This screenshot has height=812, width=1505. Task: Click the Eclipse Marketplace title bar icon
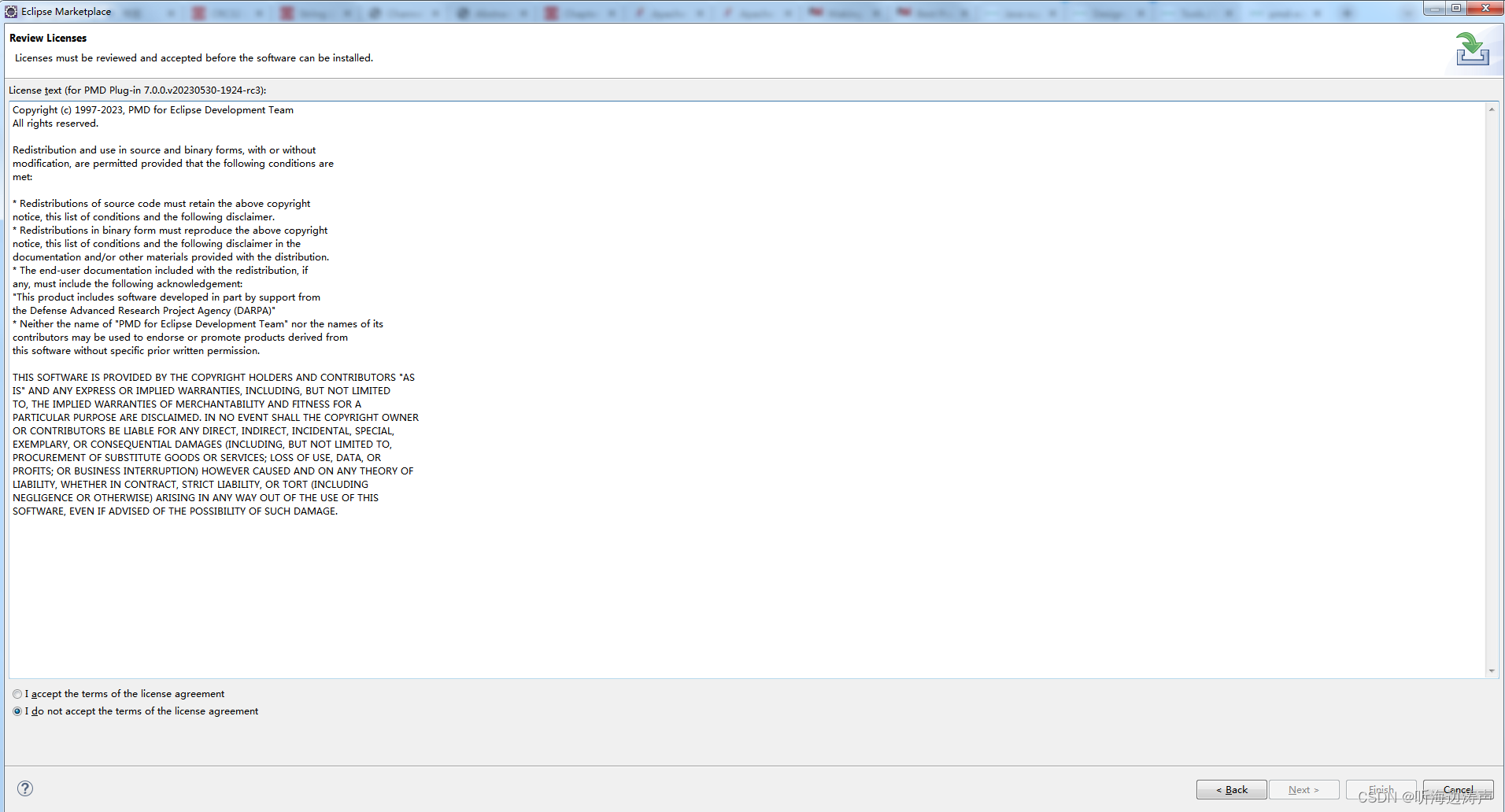click(11, 11)
